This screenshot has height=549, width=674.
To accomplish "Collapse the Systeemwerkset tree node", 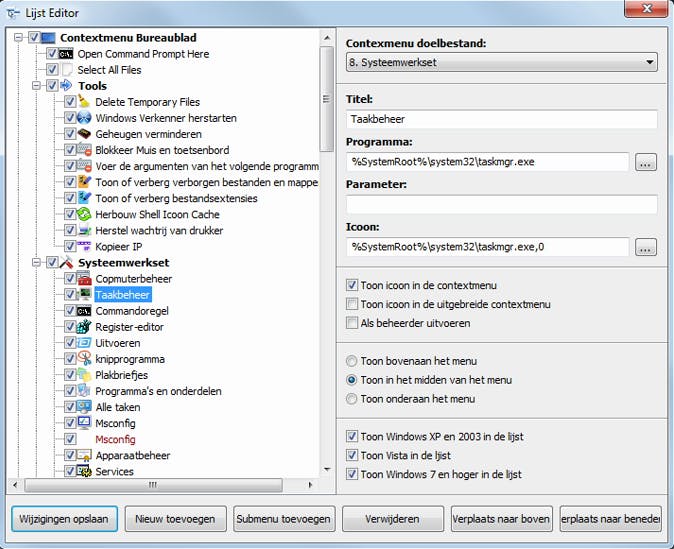I will click(37, 262).
